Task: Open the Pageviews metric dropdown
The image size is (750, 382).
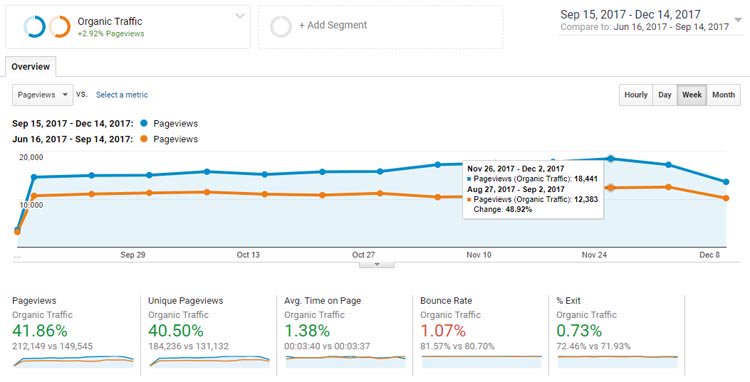Action: 43,95
